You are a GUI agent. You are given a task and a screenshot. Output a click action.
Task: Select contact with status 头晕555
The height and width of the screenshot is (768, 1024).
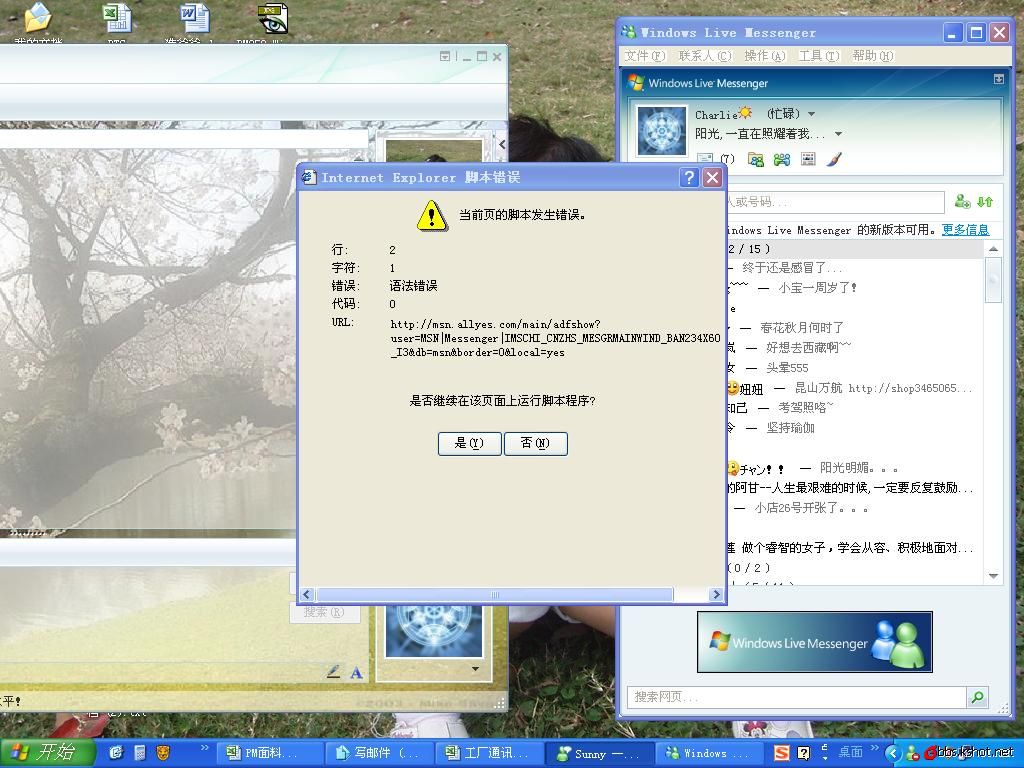pyautogui.click(x=854, y=368)
